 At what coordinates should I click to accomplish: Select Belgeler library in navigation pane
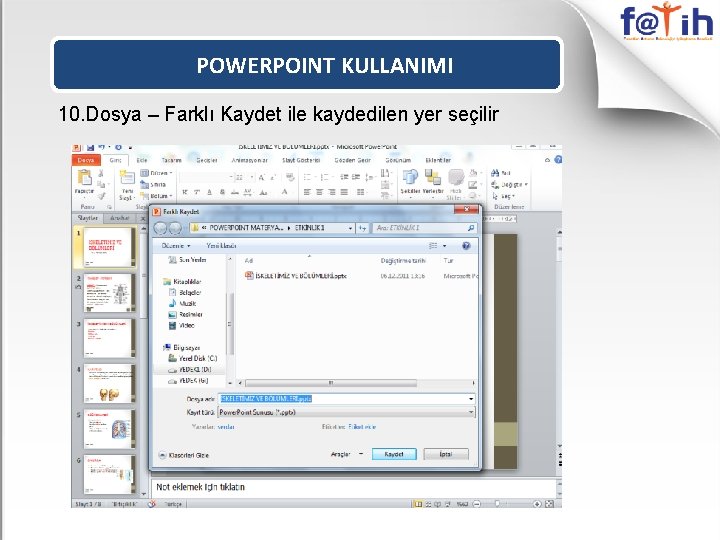pos(185,292)
